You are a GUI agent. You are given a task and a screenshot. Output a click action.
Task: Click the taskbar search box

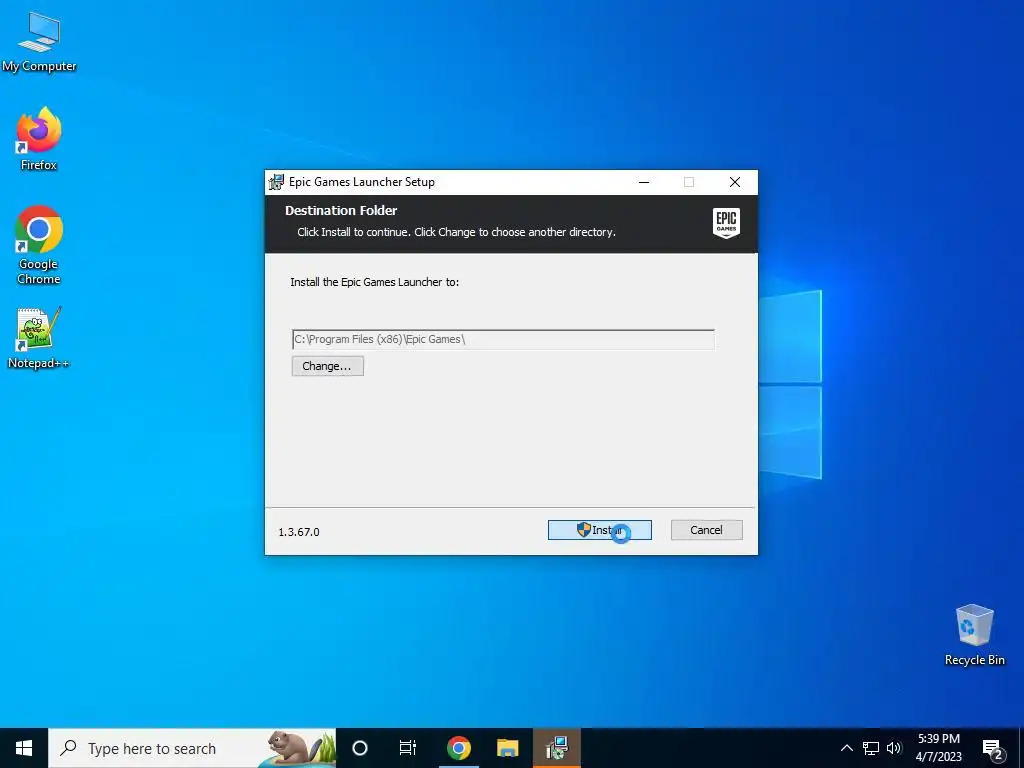192,748
